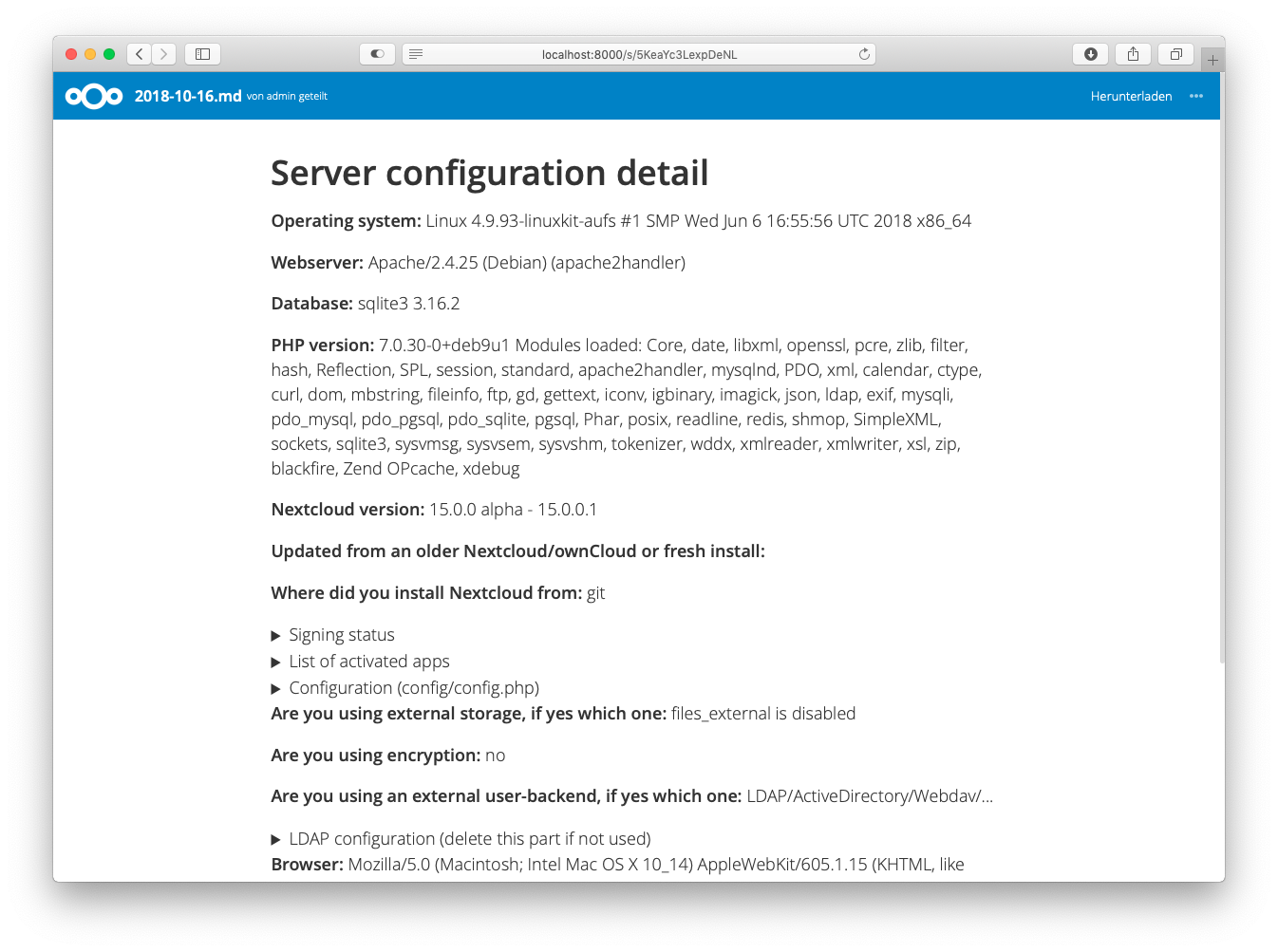Click '15.0.0 alpha - 15.0.0.1' version value
The width and height of the screenshot is (1278, 952).
pyautogui.click(x=514, y=510)
